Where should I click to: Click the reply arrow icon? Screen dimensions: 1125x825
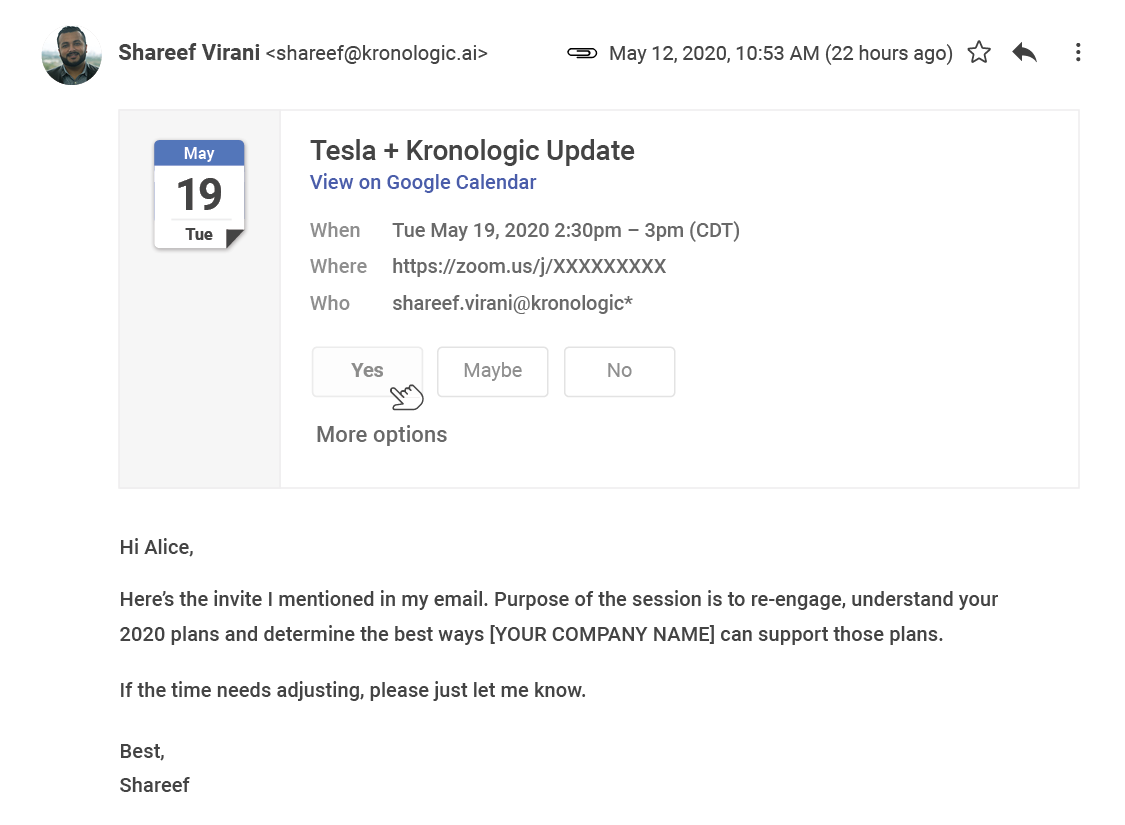[x=1025, y=52]
